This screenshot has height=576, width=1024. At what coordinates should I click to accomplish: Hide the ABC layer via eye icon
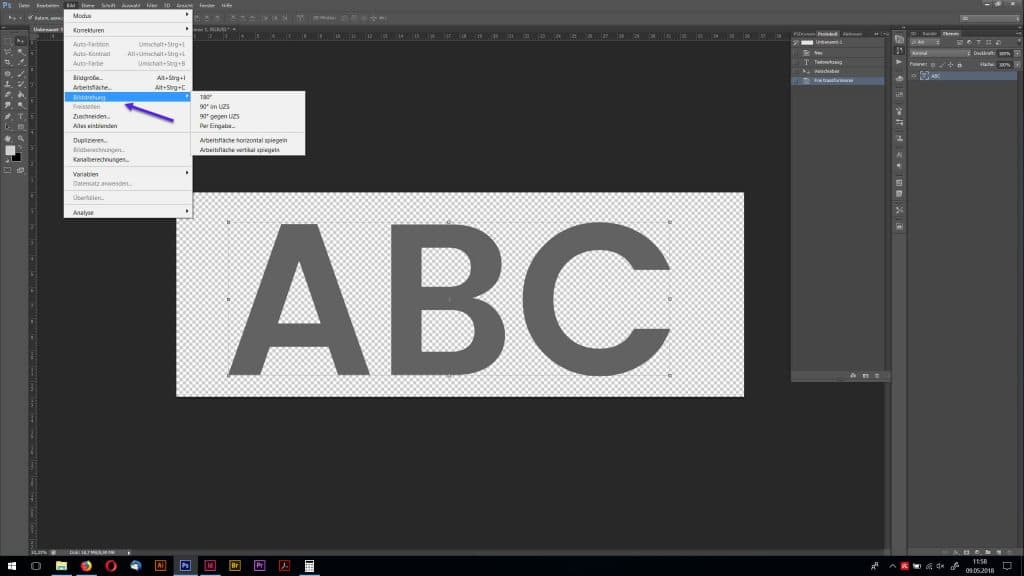[x=914, y=76]
